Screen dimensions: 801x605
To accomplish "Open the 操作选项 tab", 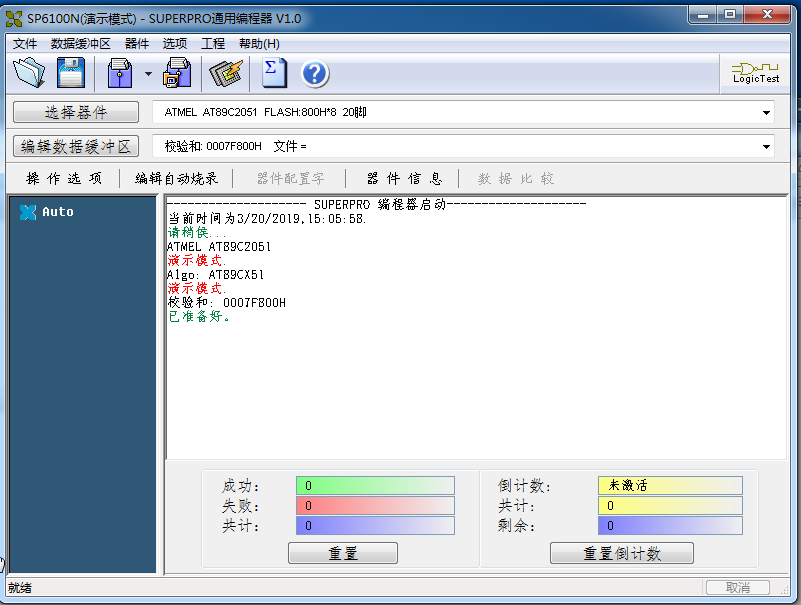I will (x=64, y=178).
